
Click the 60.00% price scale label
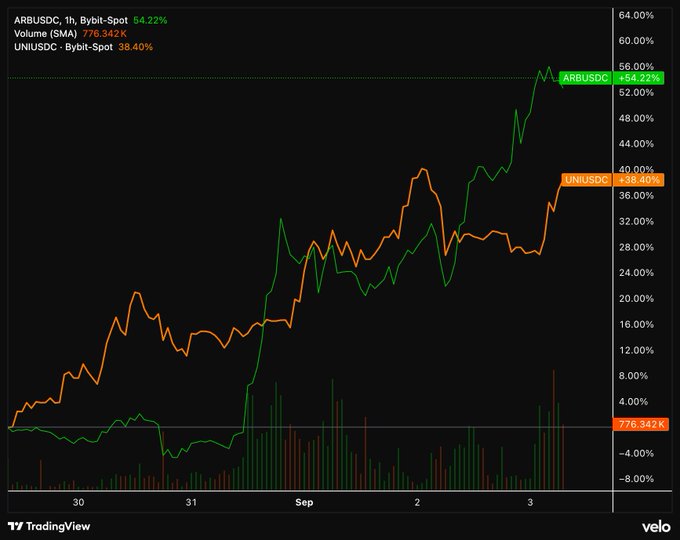[x=636, y=41]
